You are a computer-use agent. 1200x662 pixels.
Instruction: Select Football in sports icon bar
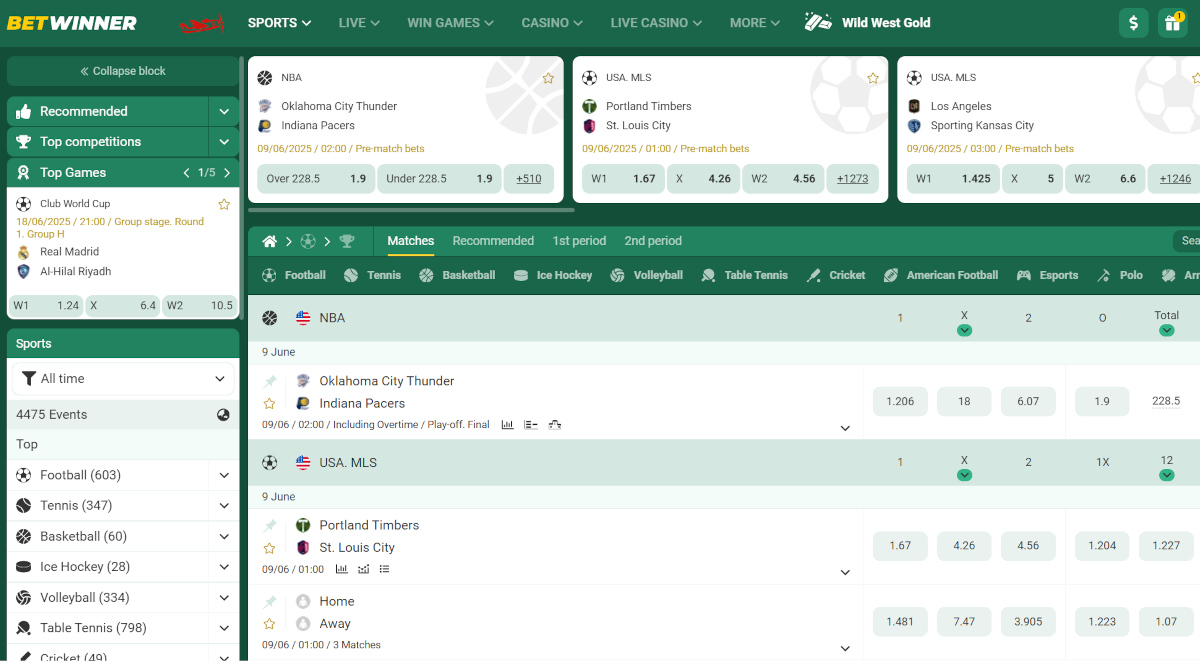point(294,275)
